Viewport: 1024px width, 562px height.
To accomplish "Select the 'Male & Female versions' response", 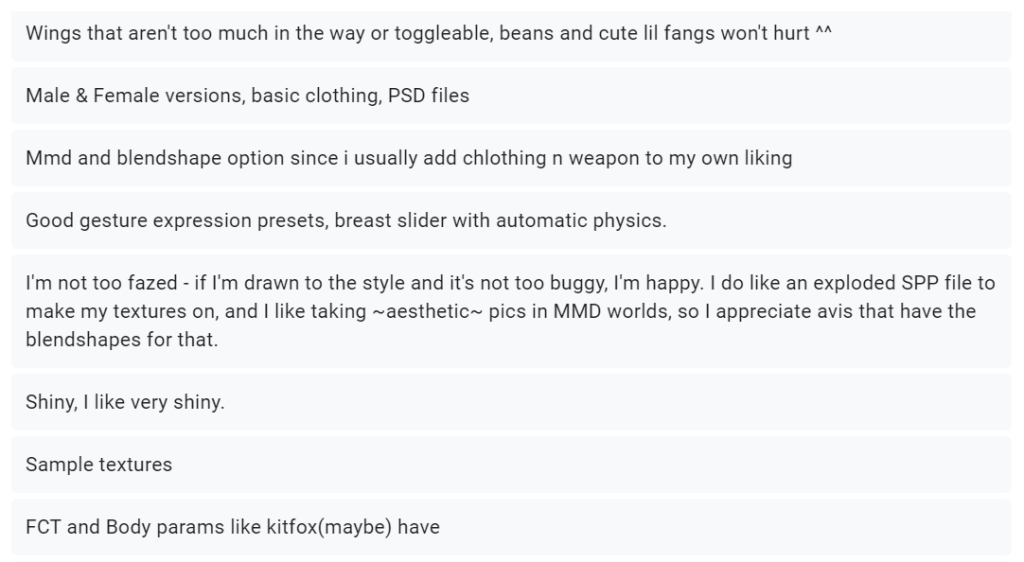I will (247, 96).
